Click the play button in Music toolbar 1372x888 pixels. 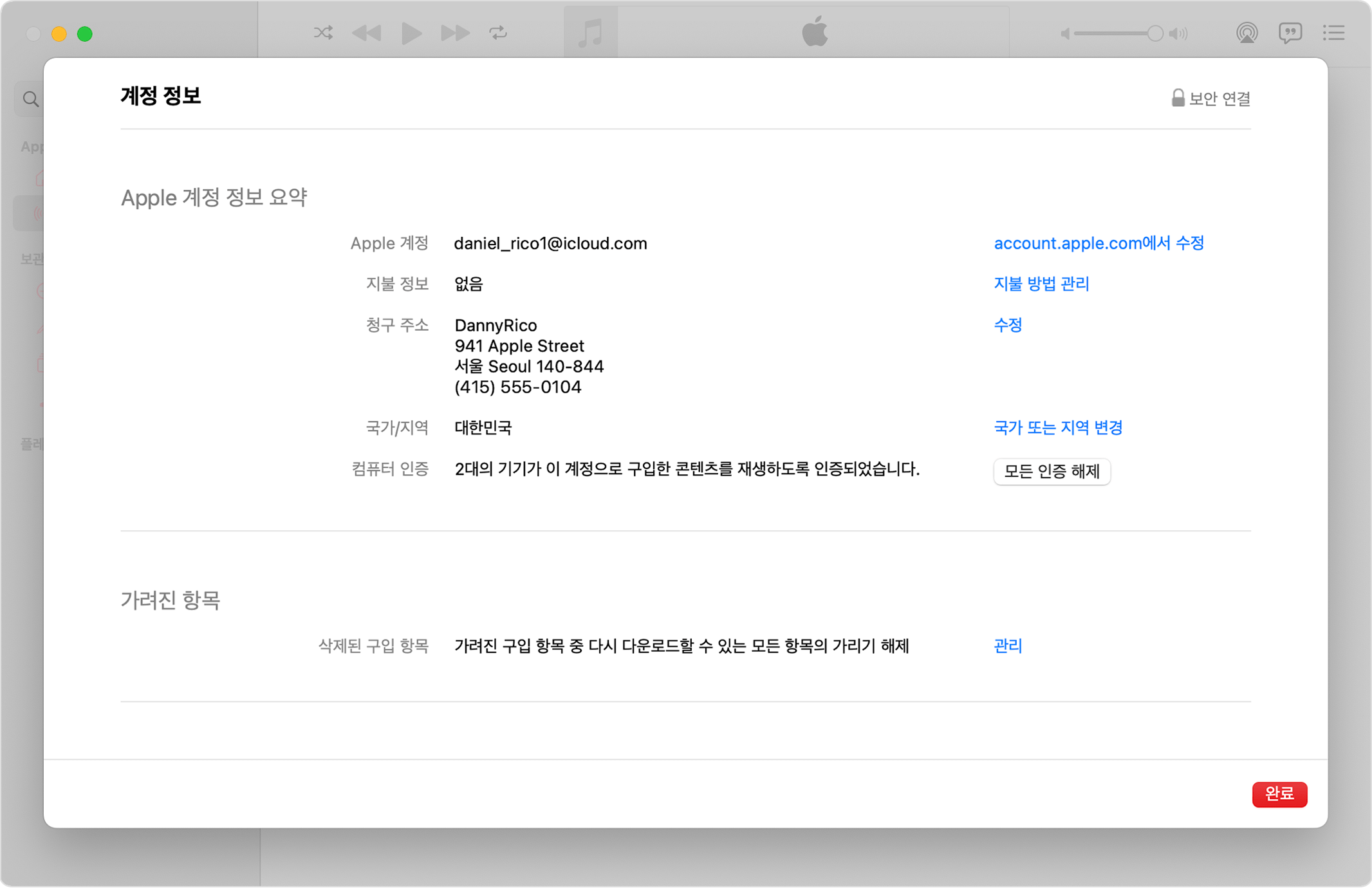(x=411, y=33)
